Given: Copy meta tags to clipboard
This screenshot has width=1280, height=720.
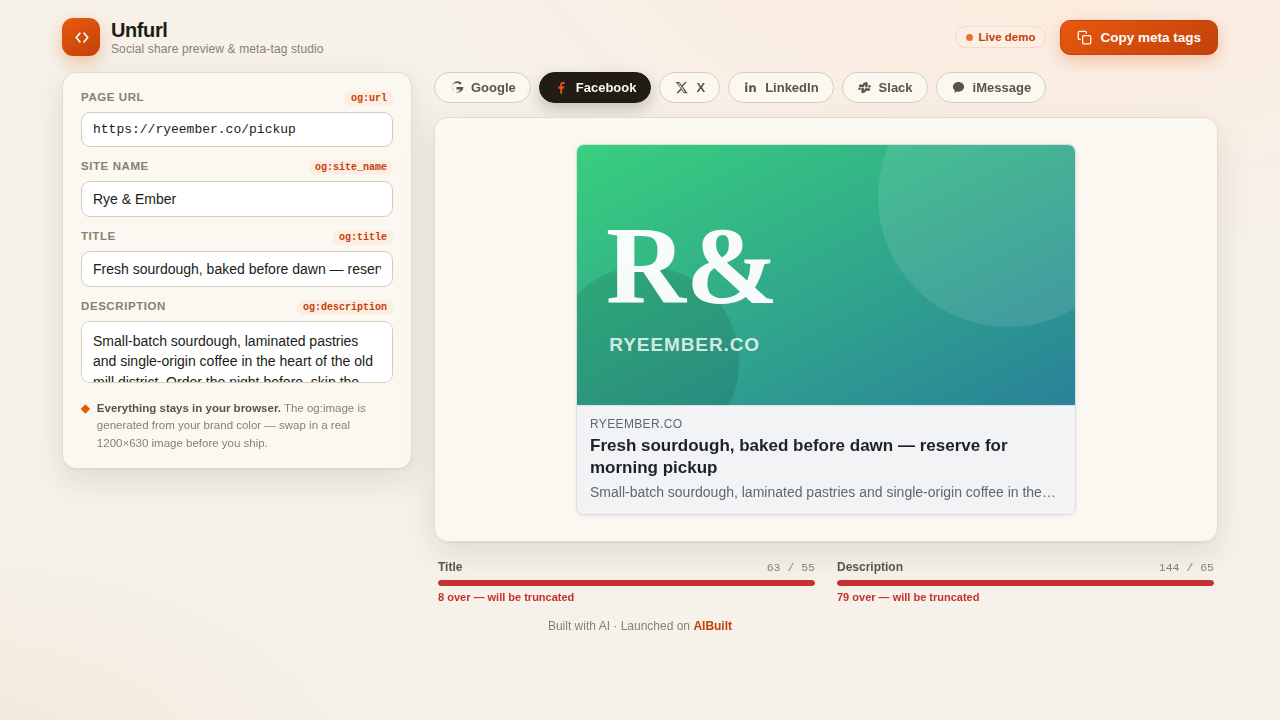Looking at the screenshot, I should point(1139,37).
